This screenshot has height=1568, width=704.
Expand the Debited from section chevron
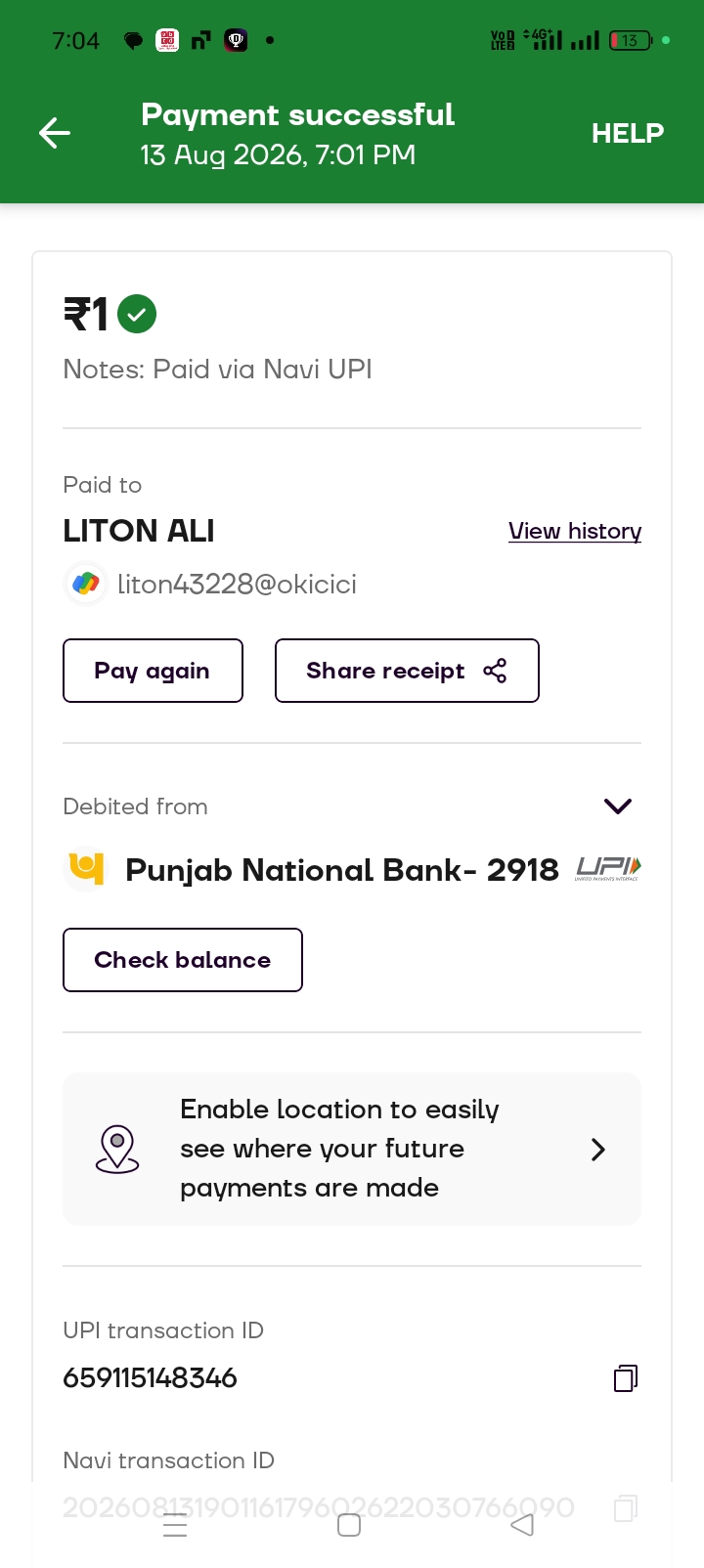[618, 806]
